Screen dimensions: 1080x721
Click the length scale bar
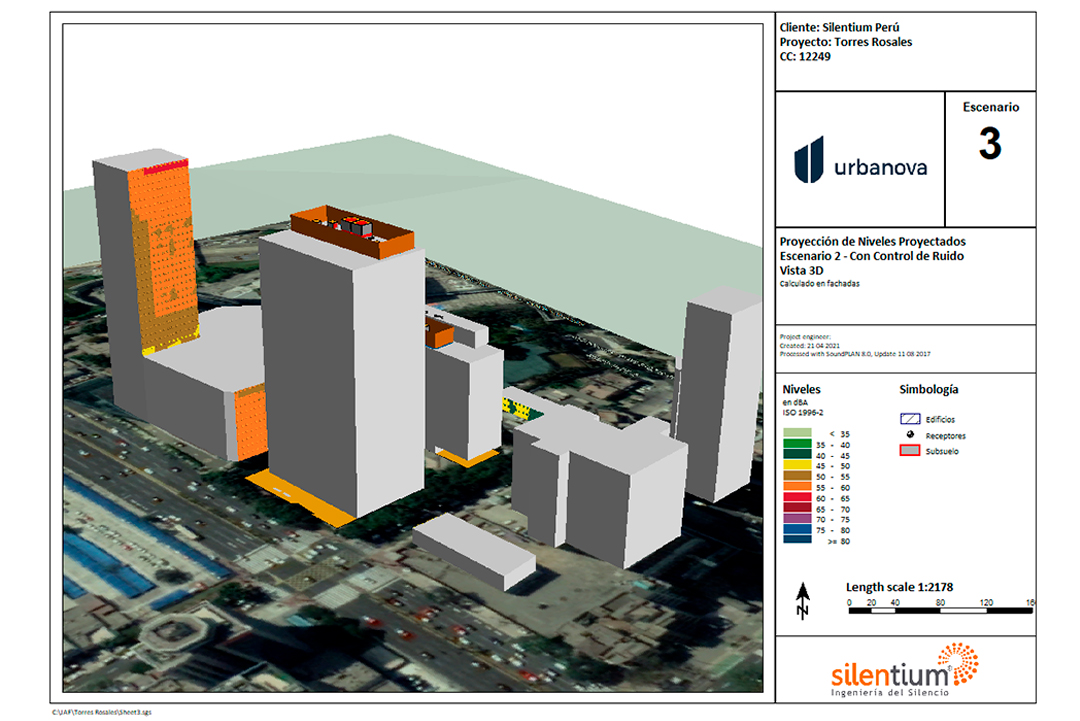point(940,608)
